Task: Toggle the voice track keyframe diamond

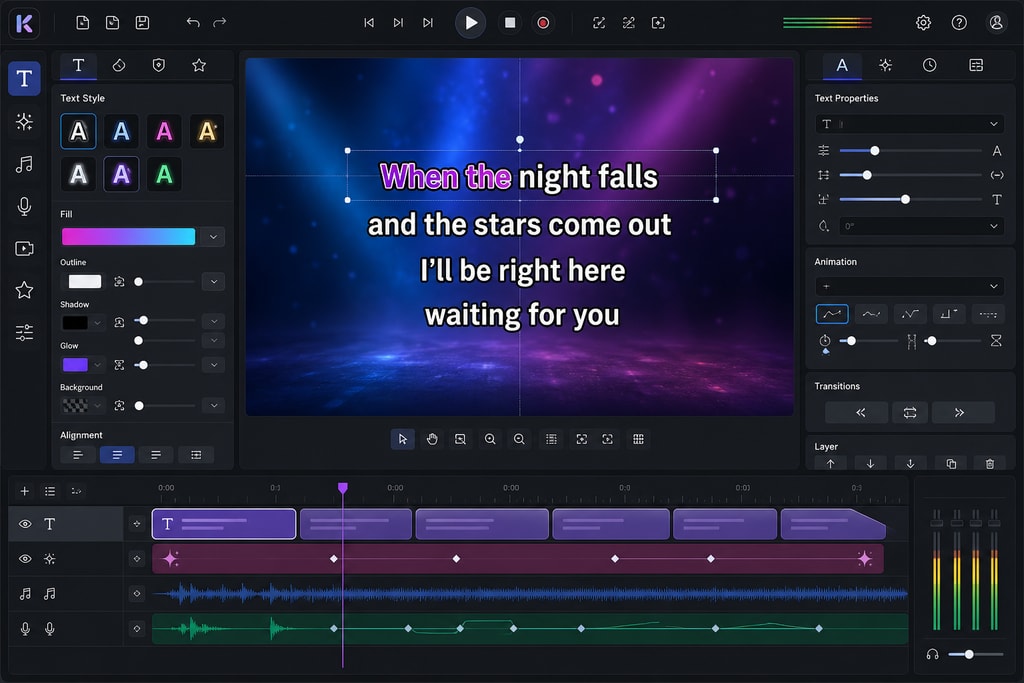Action: click(x=136, y=629)
